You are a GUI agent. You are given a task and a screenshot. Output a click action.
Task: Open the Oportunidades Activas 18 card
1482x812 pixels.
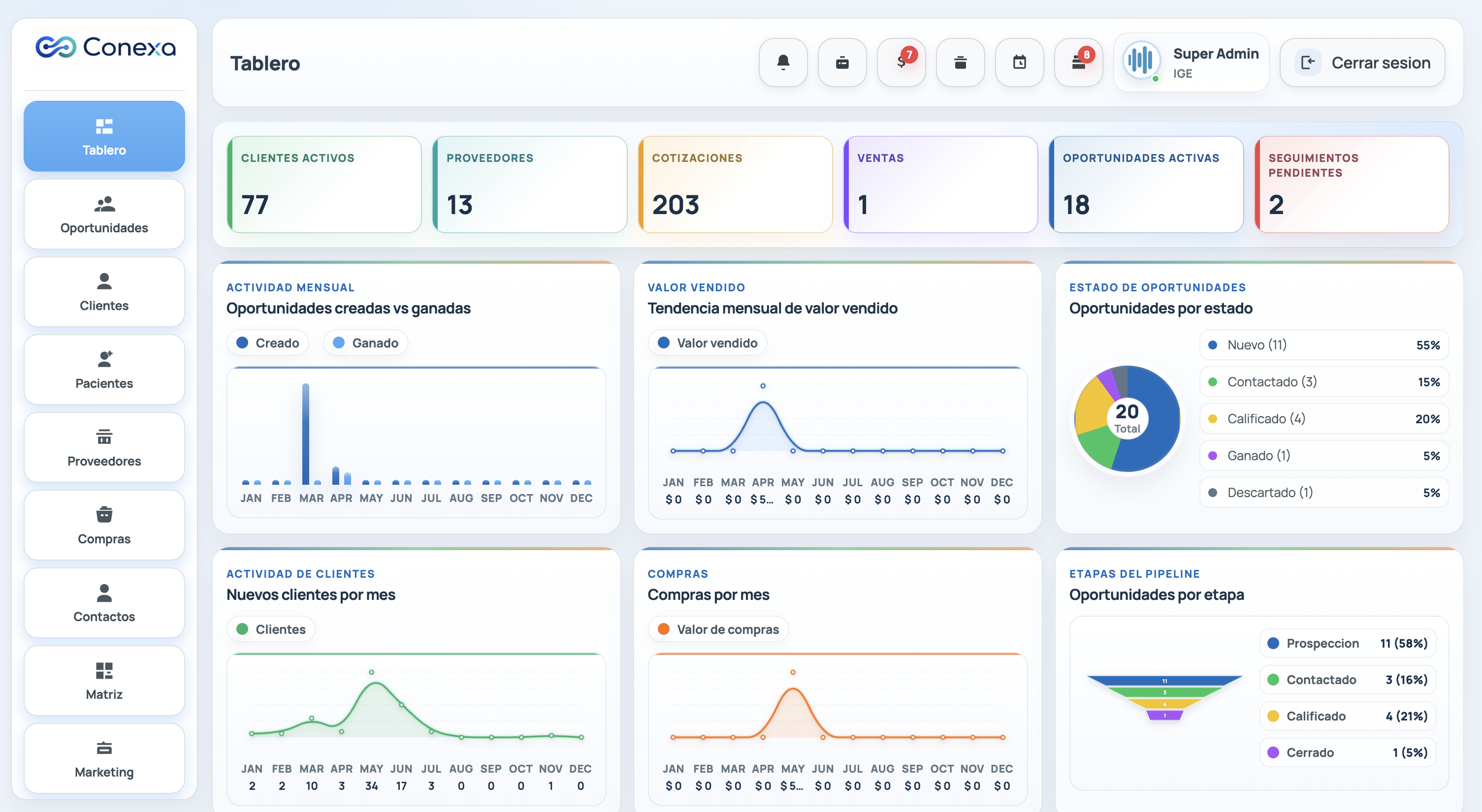pos(1146,185)
